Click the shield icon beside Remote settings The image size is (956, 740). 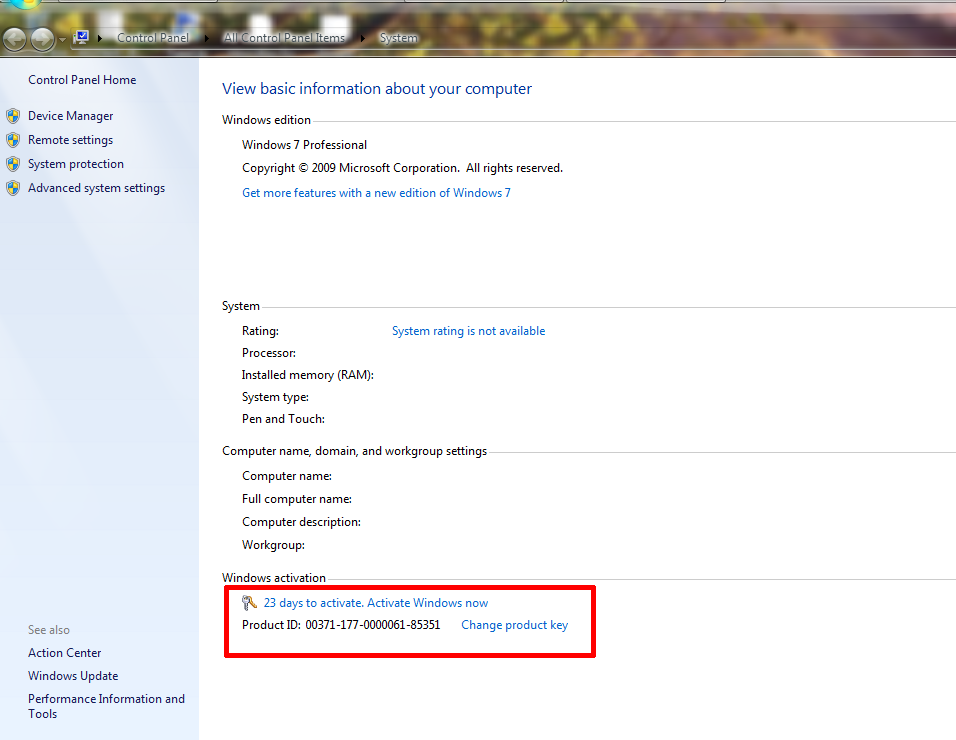[13, 140]
